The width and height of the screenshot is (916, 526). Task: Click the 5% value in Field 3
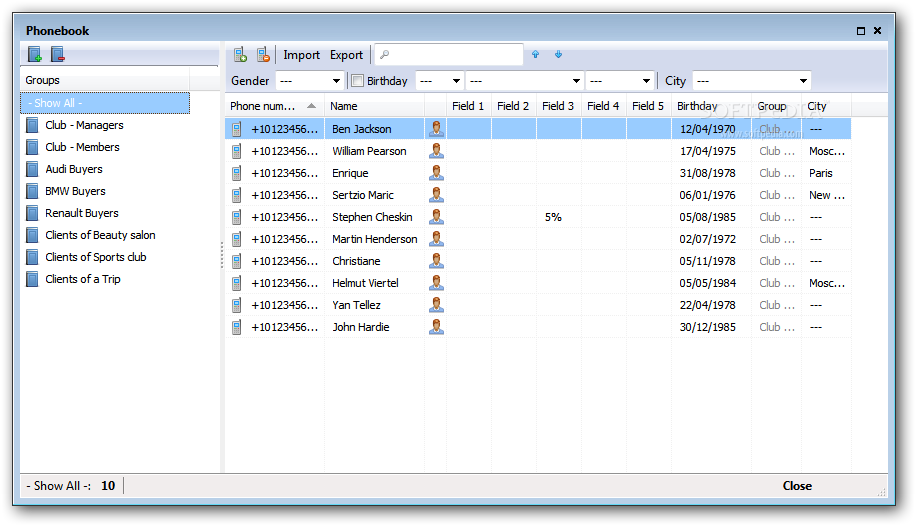click(553, 217)
